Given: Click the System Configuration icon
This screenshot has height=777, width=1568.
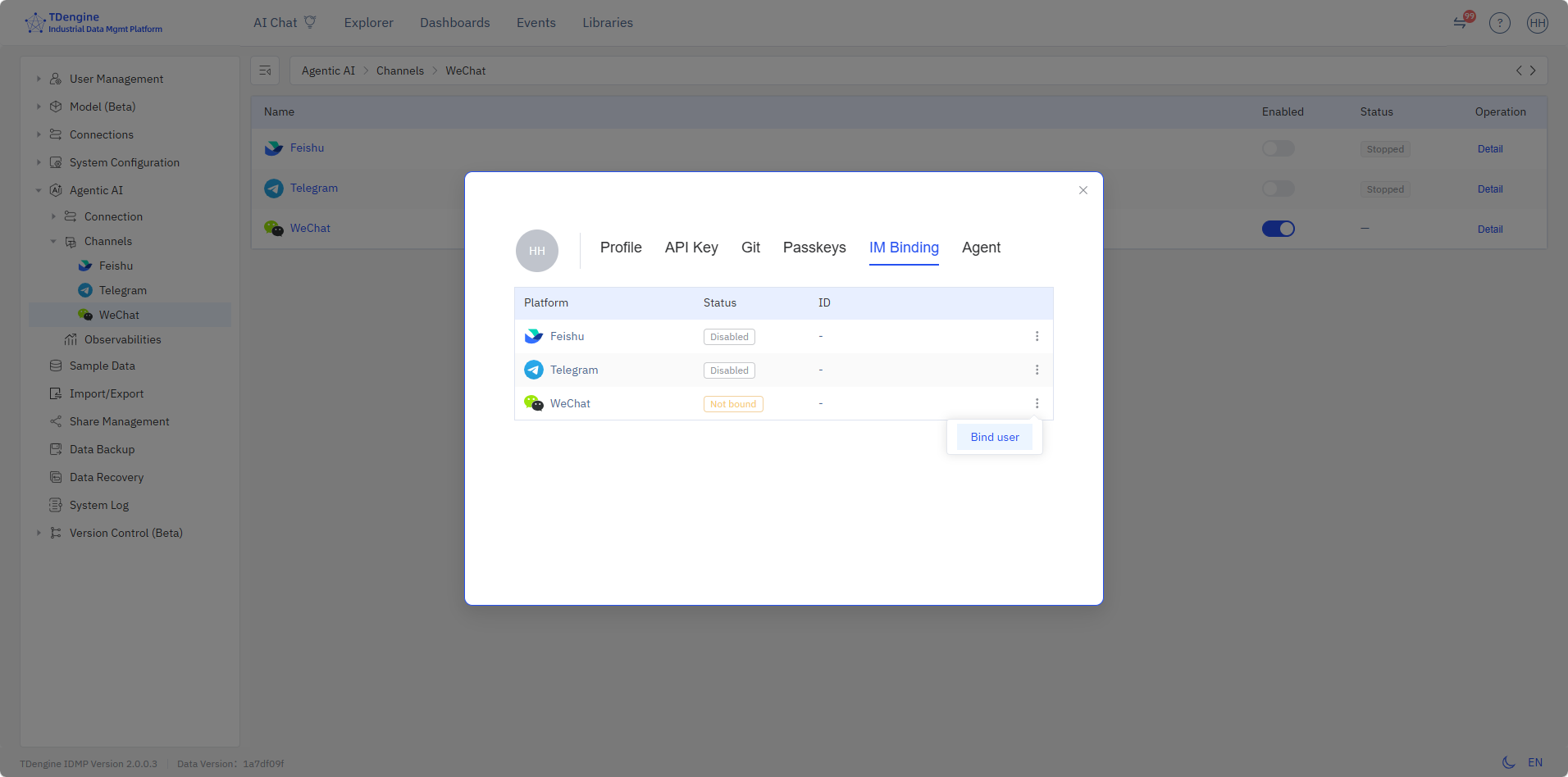Looking at the screenshot, I should pos(56,162).
